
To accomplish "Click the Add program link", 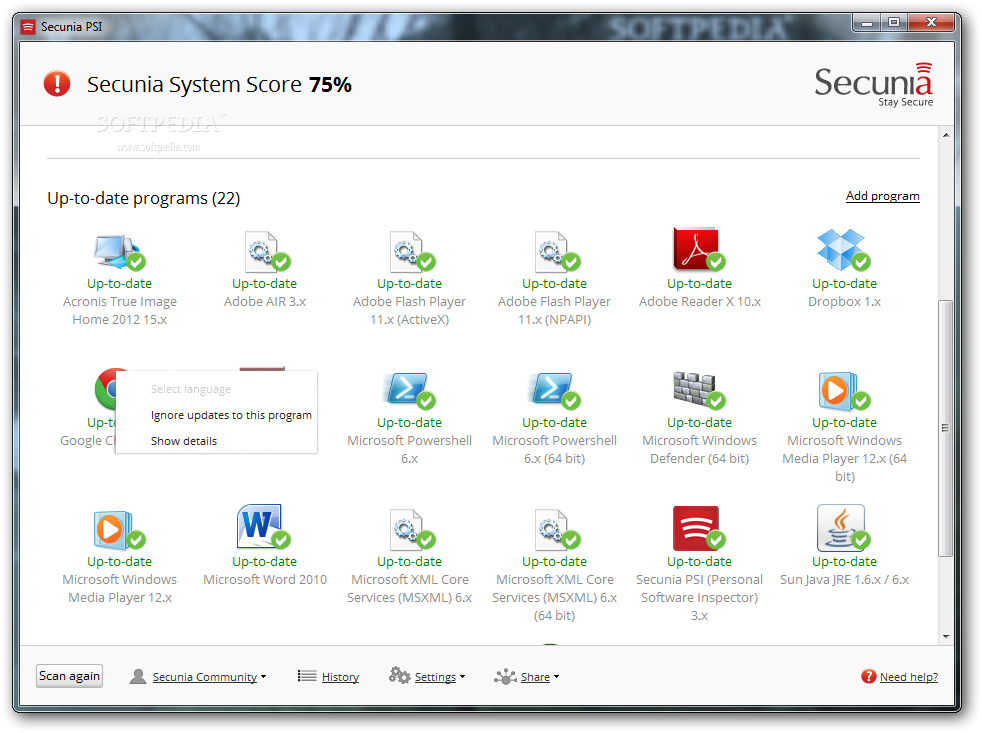I will (x=882, y=196).
